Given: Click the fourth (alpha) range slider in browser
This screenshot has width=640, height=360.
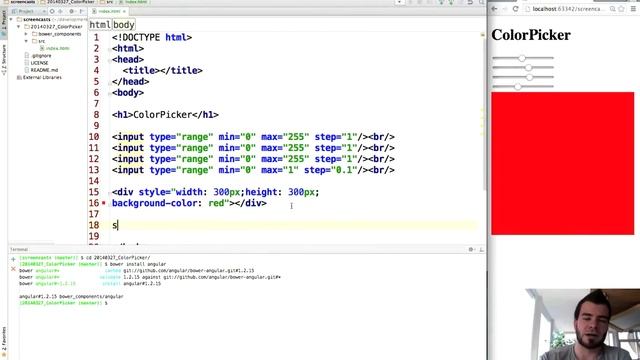Looking at the screenshot, I should (523, 87).
